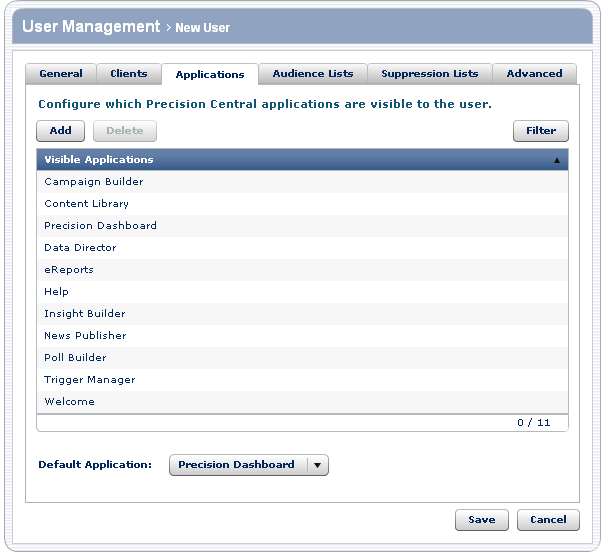The image size is (603, 554).
Task: Click the sort arrow in Visible Applications header
Action: (x=556, y=160)
